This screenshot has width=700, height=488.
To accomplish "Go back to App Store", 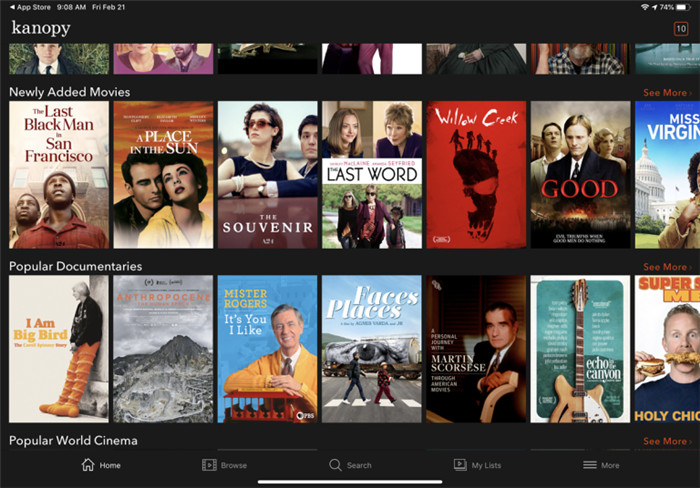I will click(30, 7).
